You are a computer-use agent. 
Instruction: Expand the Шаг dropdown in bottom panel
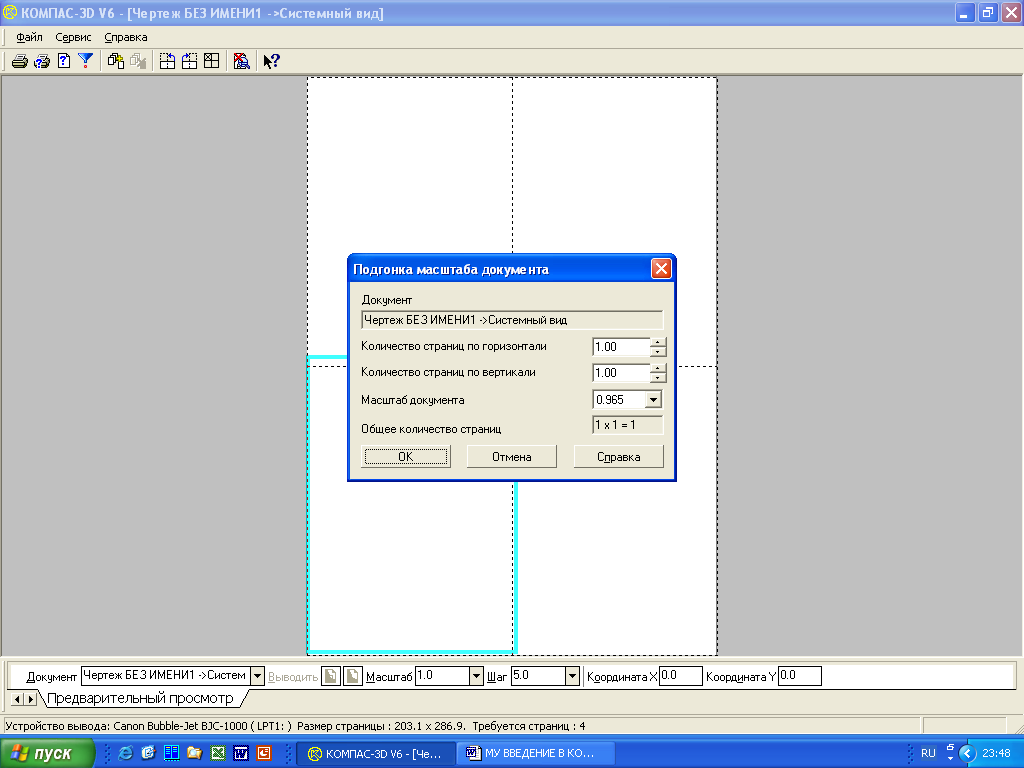pos(572,676)
